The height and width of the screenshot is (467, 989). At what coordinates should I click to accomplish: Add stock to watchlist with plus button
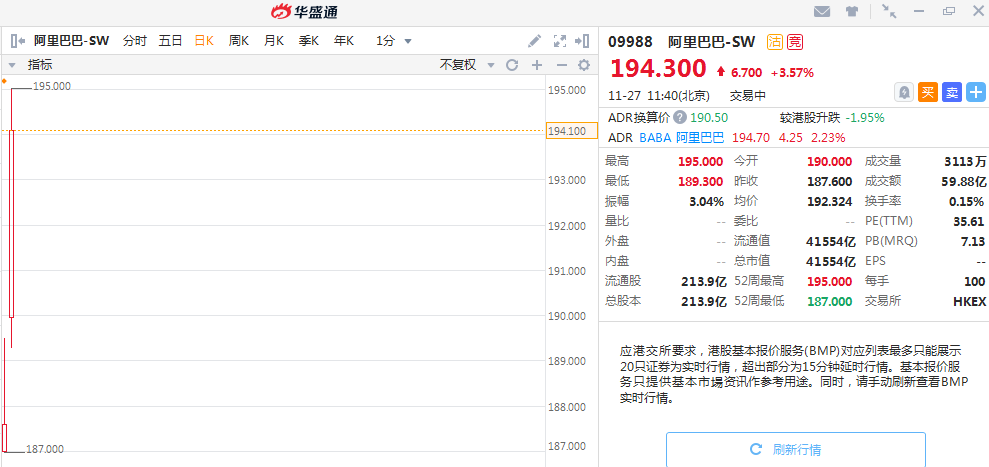[x=976, y=92]
